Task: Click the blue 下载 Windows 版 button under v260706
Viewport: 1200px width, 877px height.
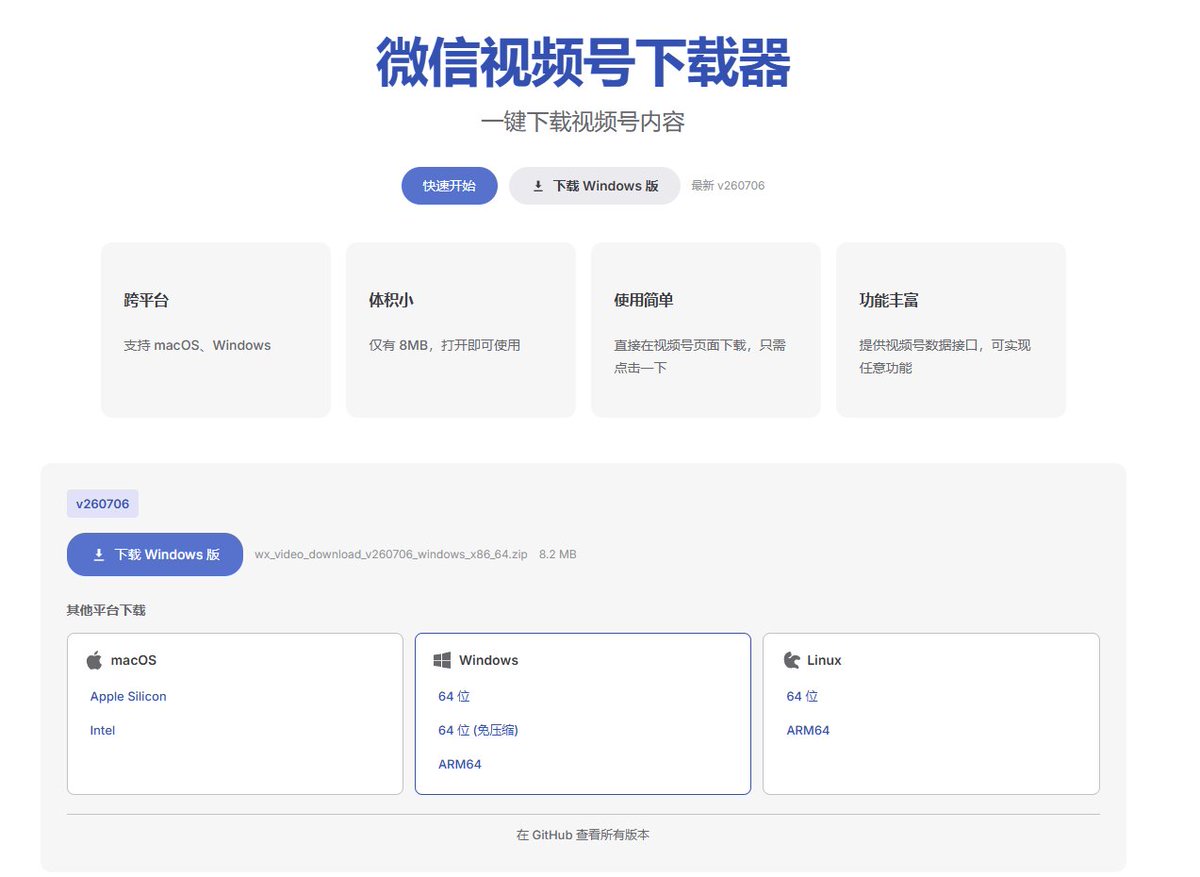Action: click(155, 554)
